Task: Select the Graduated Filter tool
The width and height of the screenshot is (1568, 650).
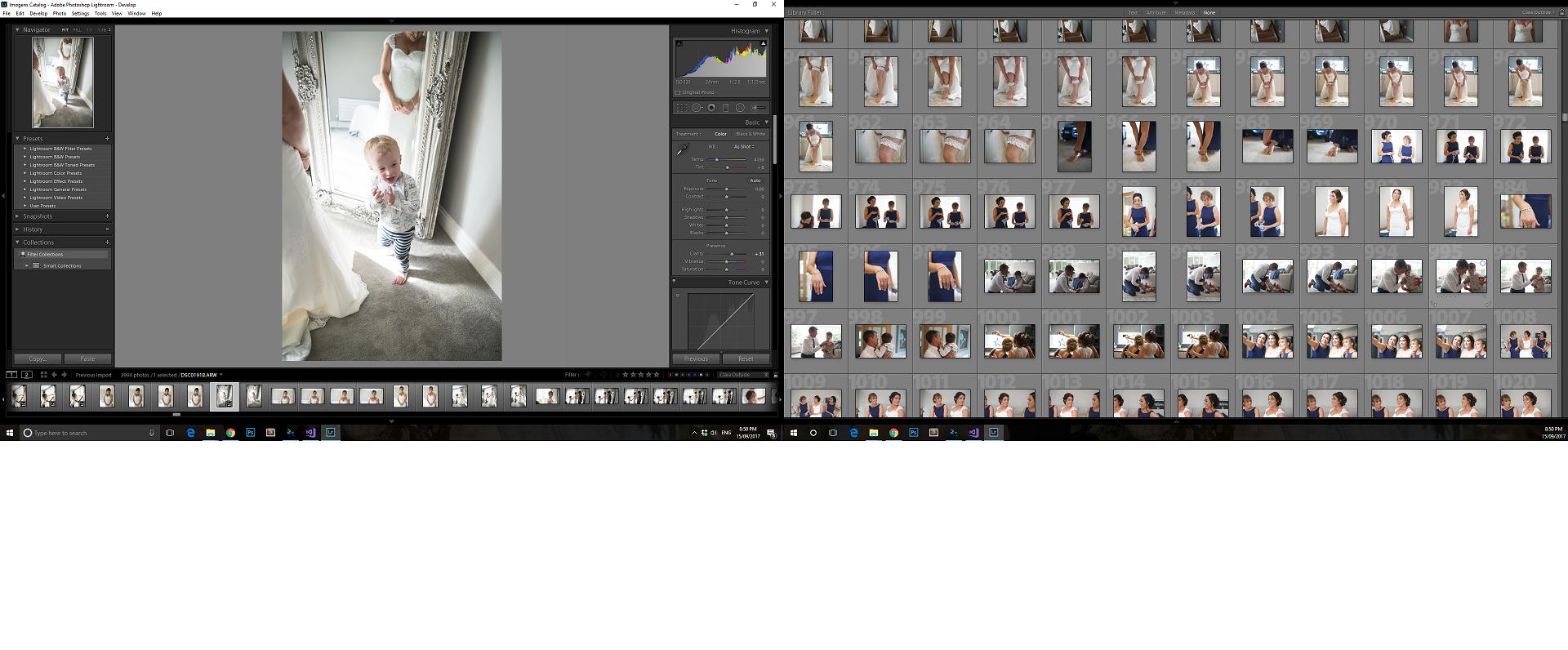Action: point(725,108)
